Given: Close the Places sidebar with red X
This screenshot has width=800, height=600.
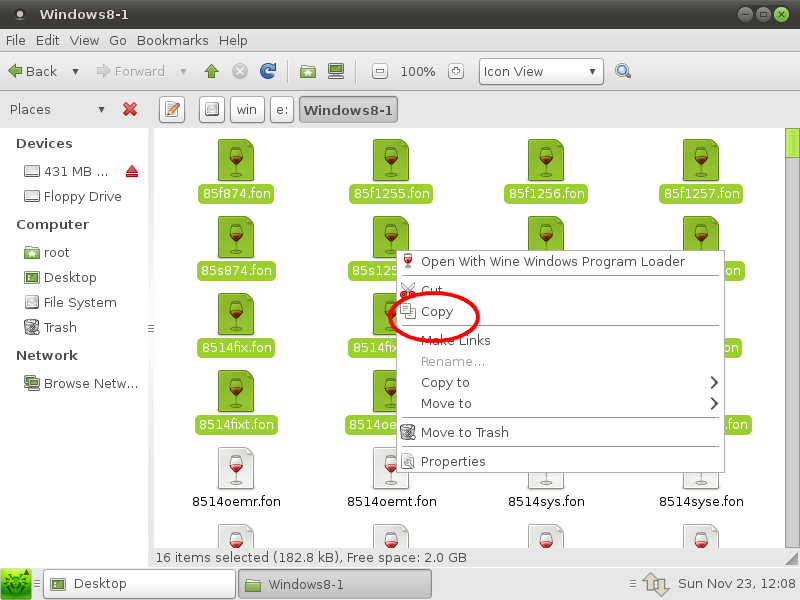Looking at the screenshot, I should pyautogui.click(x=130, y=109).
